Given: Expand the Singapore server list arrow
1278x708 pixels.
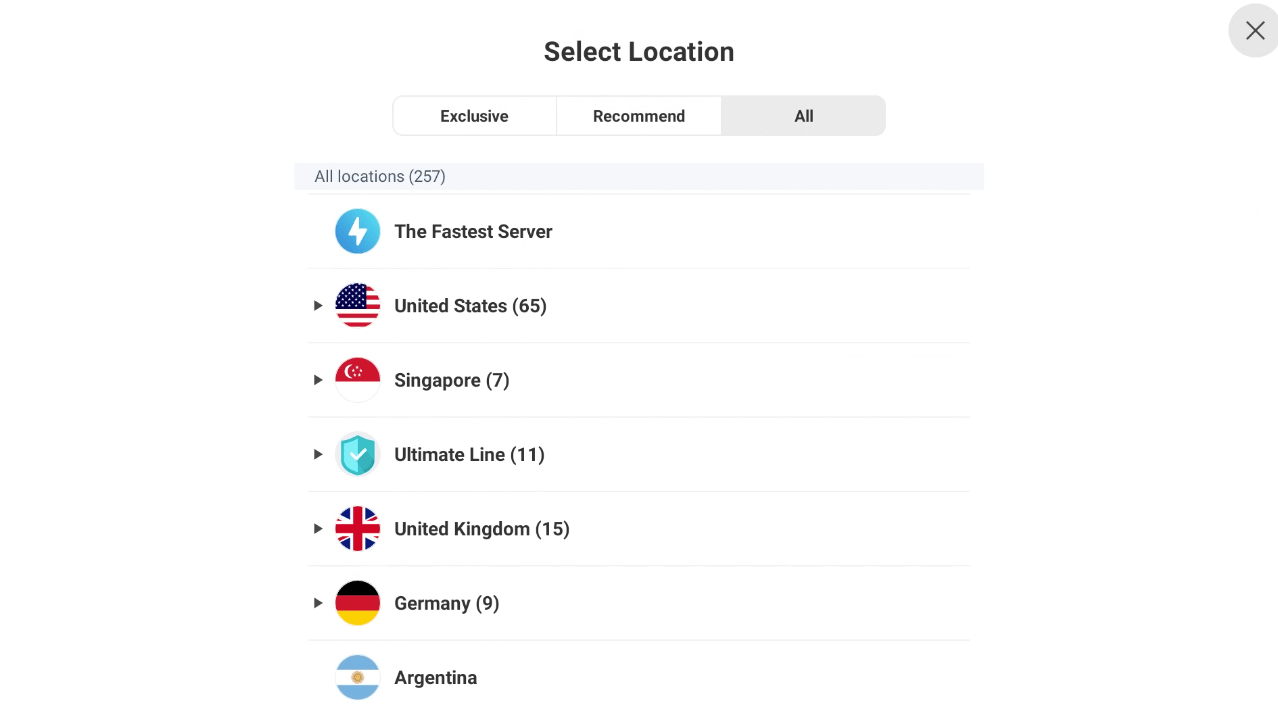Looking at the screenshot, I should click(318, 380).
